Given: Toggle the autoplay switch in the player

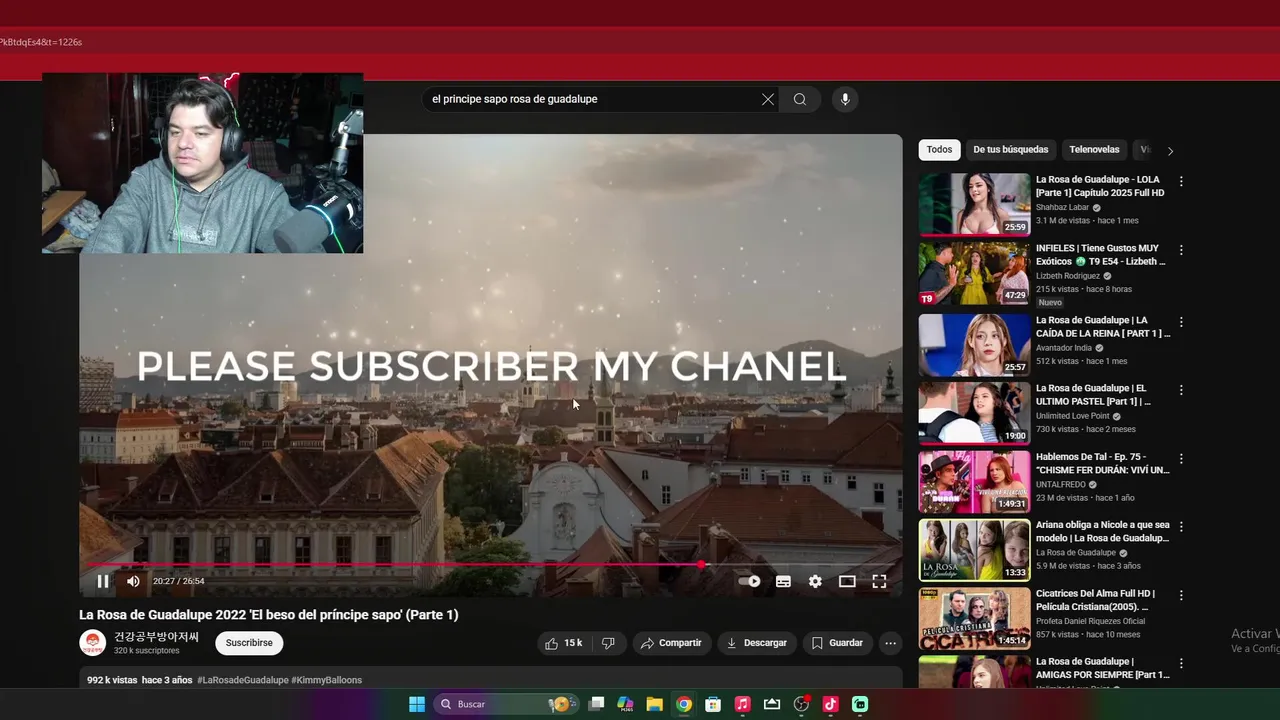Looking at the screenshot, I should click(x=750, y=581).
